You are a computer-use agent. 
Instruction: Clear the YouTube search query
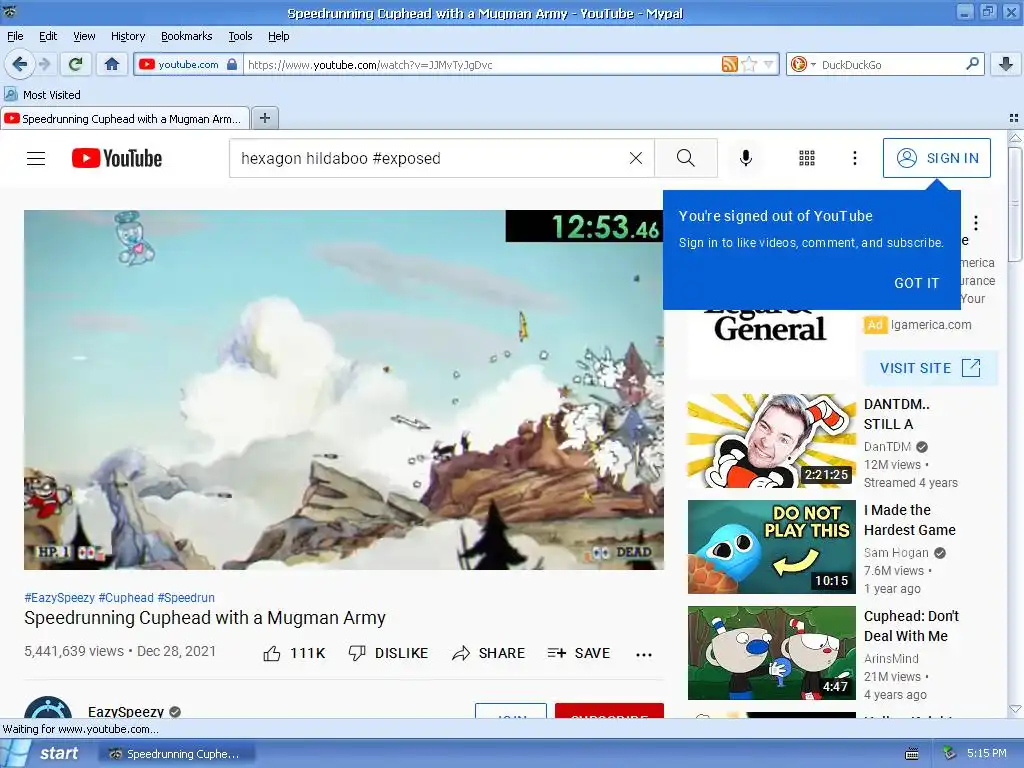tap(635, 158)
